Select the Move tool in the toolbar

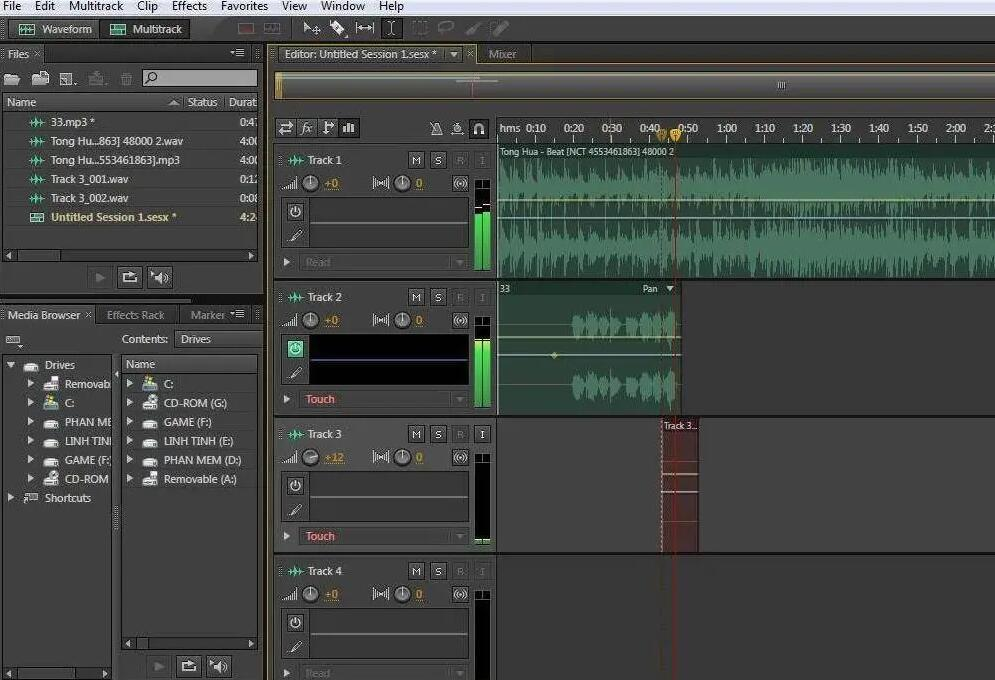pyautogui.click(x=312, y=29)
